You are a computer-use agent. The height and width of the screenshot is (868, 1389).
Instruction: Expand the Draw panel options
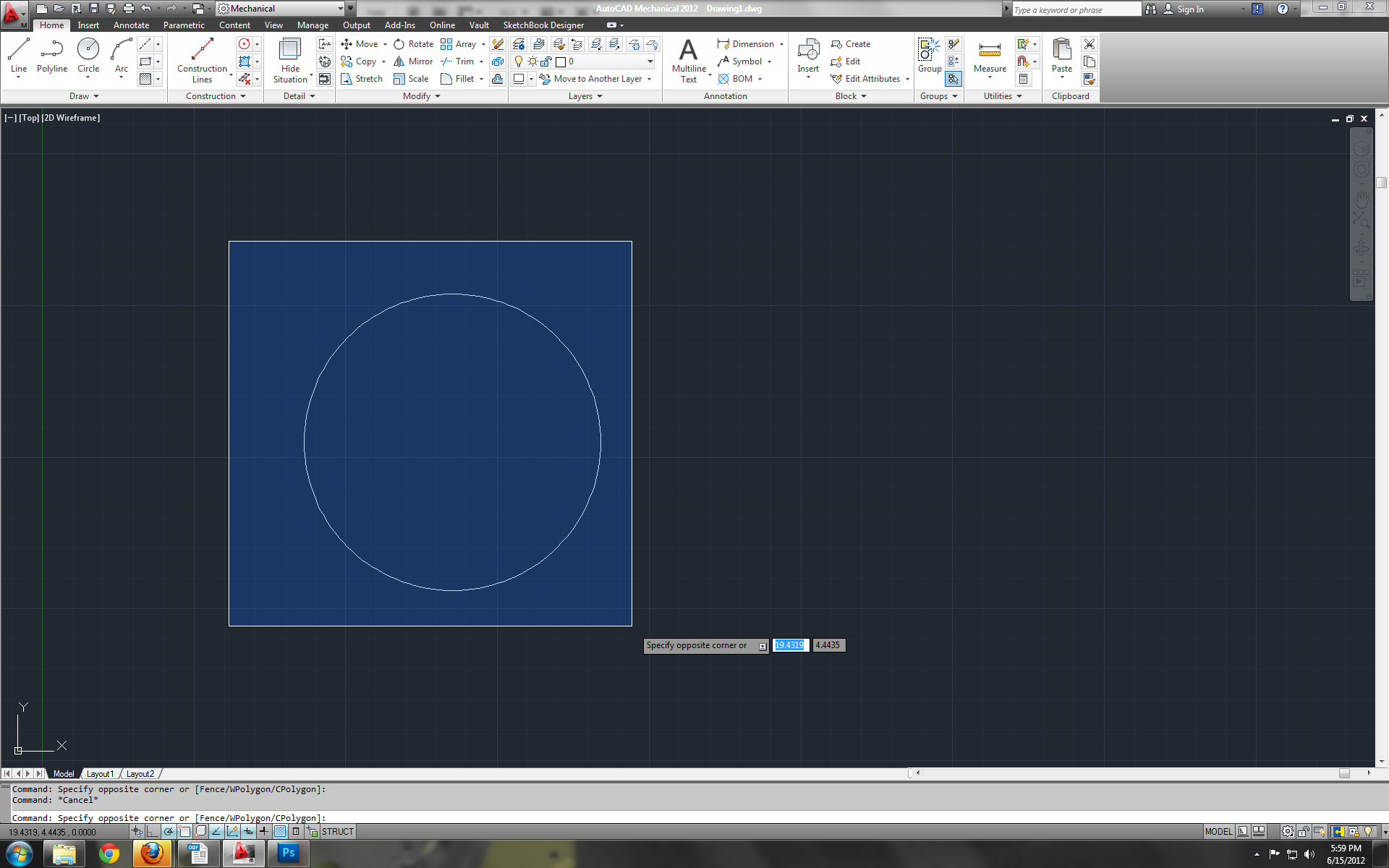(83, 95)
